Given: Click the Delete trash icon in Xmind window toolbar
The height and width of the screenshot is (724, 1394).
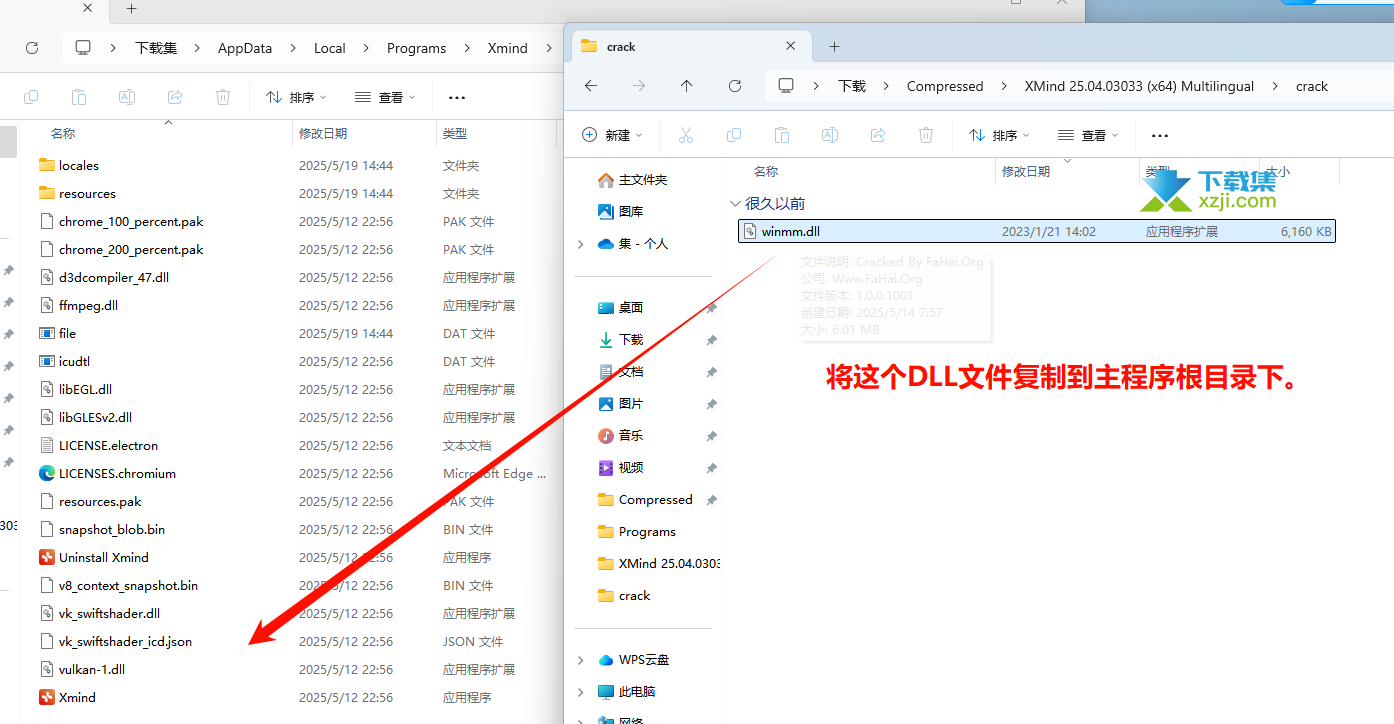Looking at the screenshot, I should pos(223,97).
